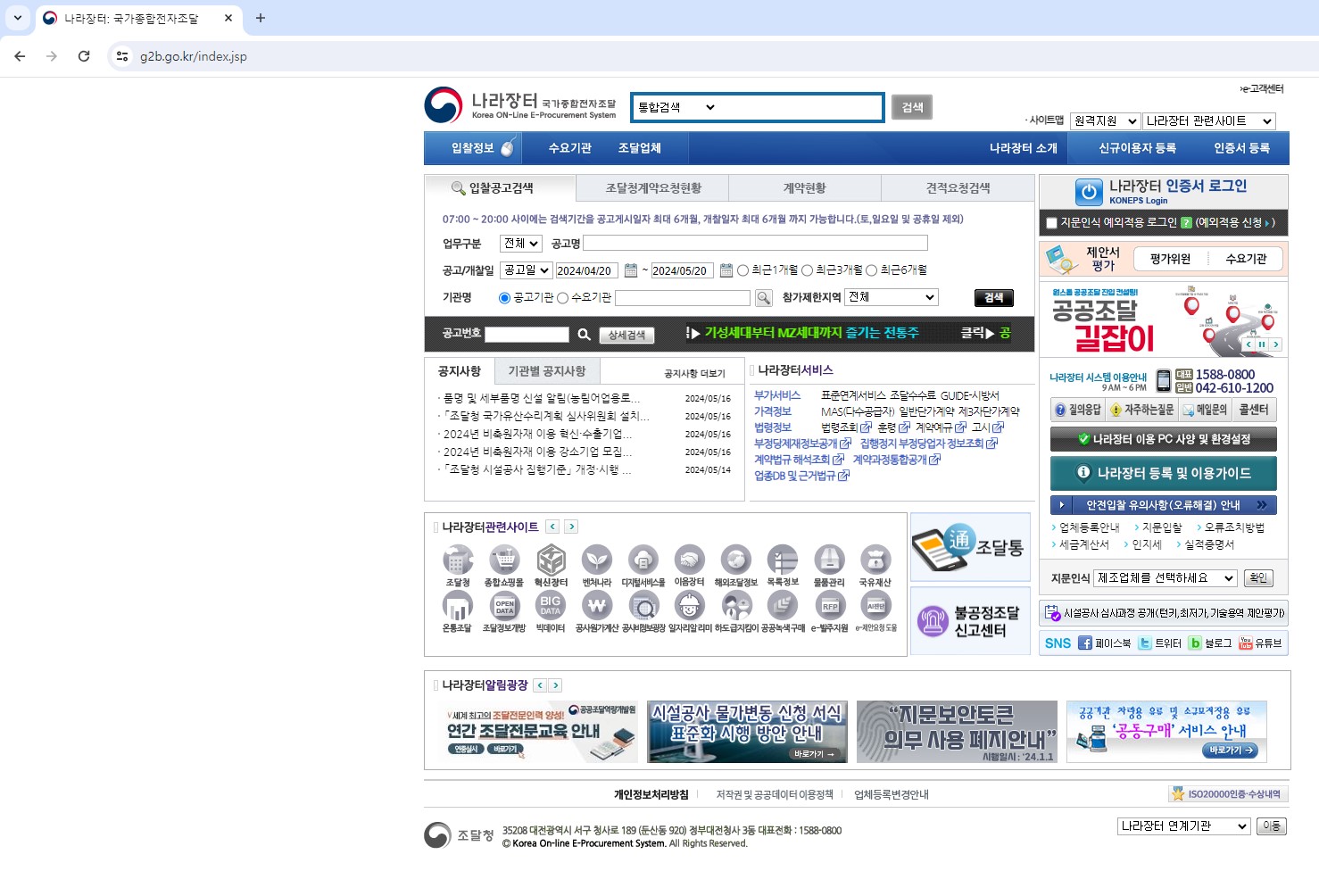Image resolution: width=1319 pixels, height=896 pixels.
Task: Open the 일자리알리미 hard-hat worker icon
Action: (x=689, y=606)
